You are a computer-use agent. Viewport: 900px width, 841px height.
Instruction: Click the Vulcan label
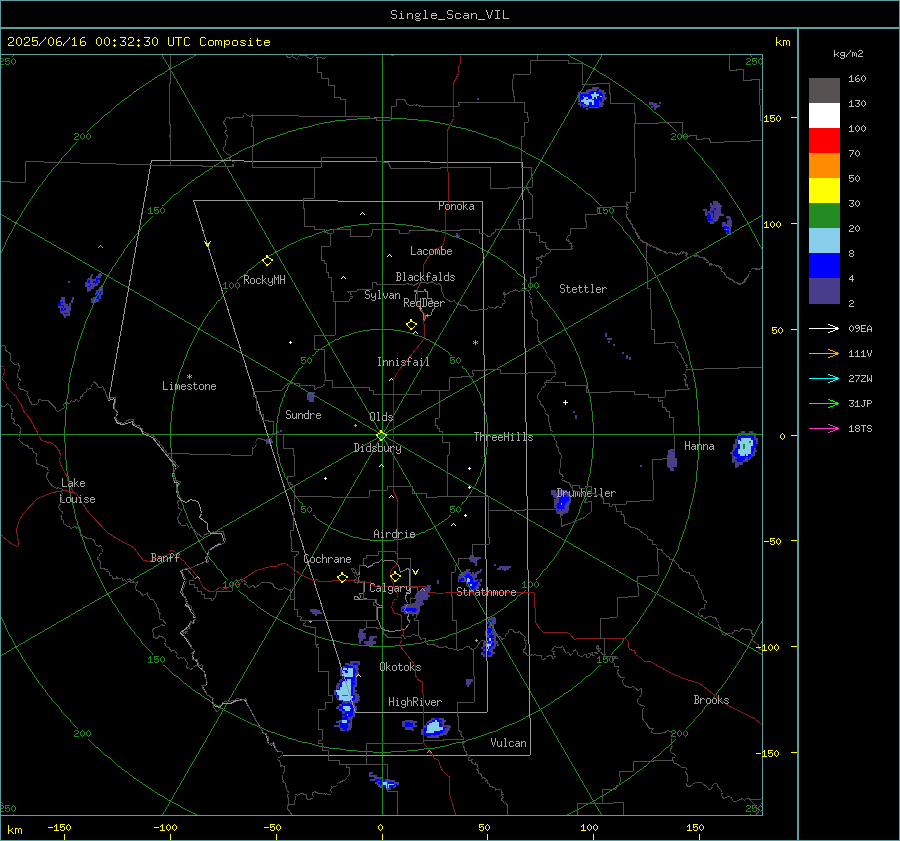508,743
